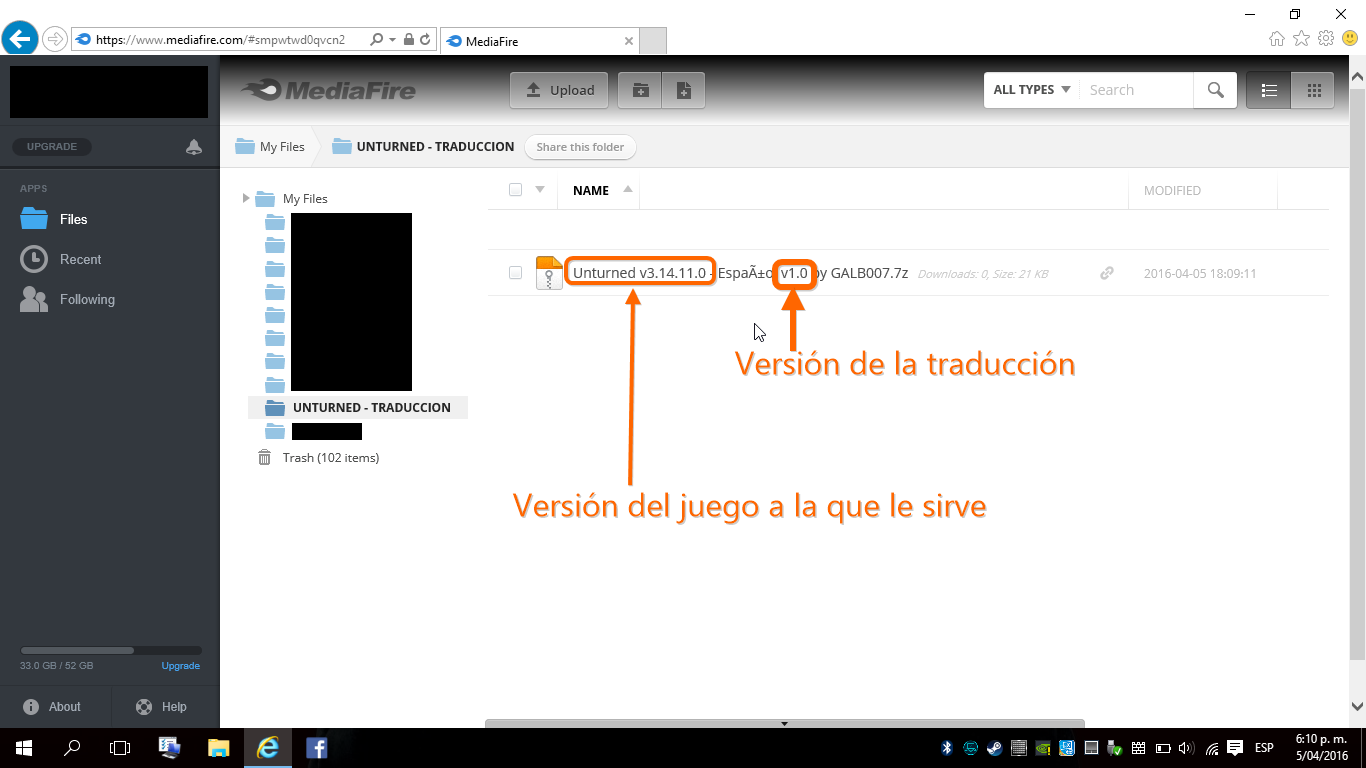Refresh the page with the reload icon

click(425, 40)
